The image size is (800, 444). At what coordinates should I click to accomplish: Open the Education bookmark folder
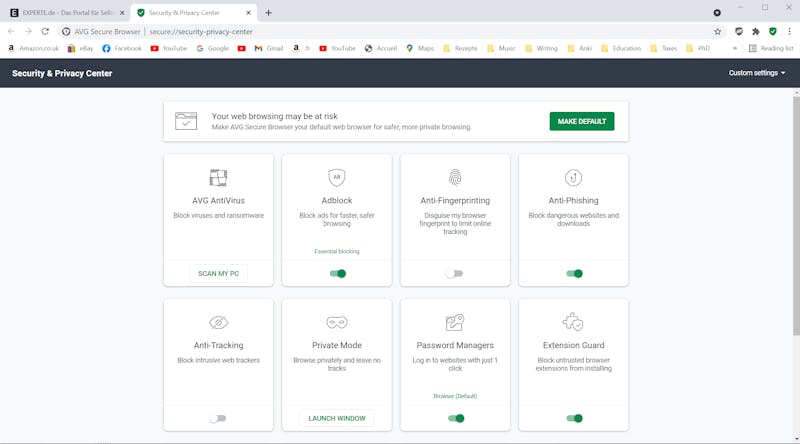621,48
